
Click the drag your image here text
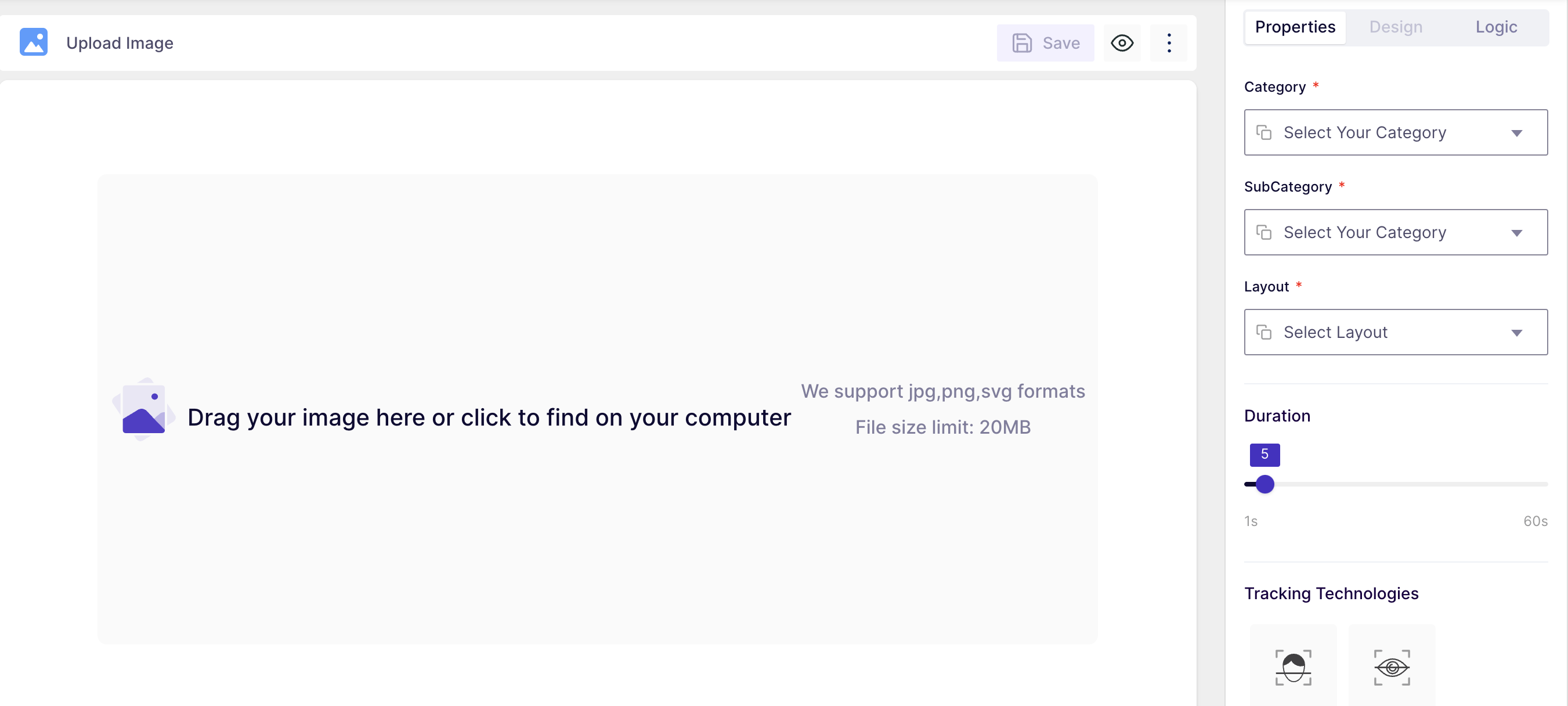tap(489, 417)
